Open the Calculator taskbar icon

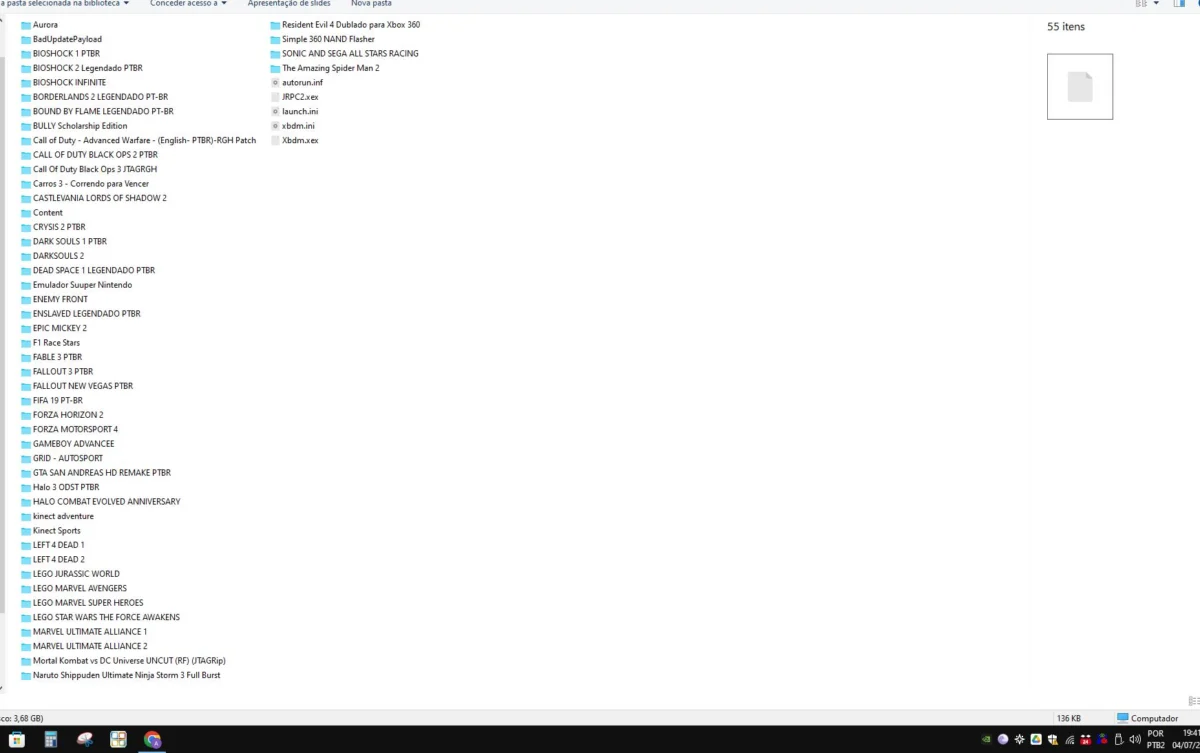(50, 740)
